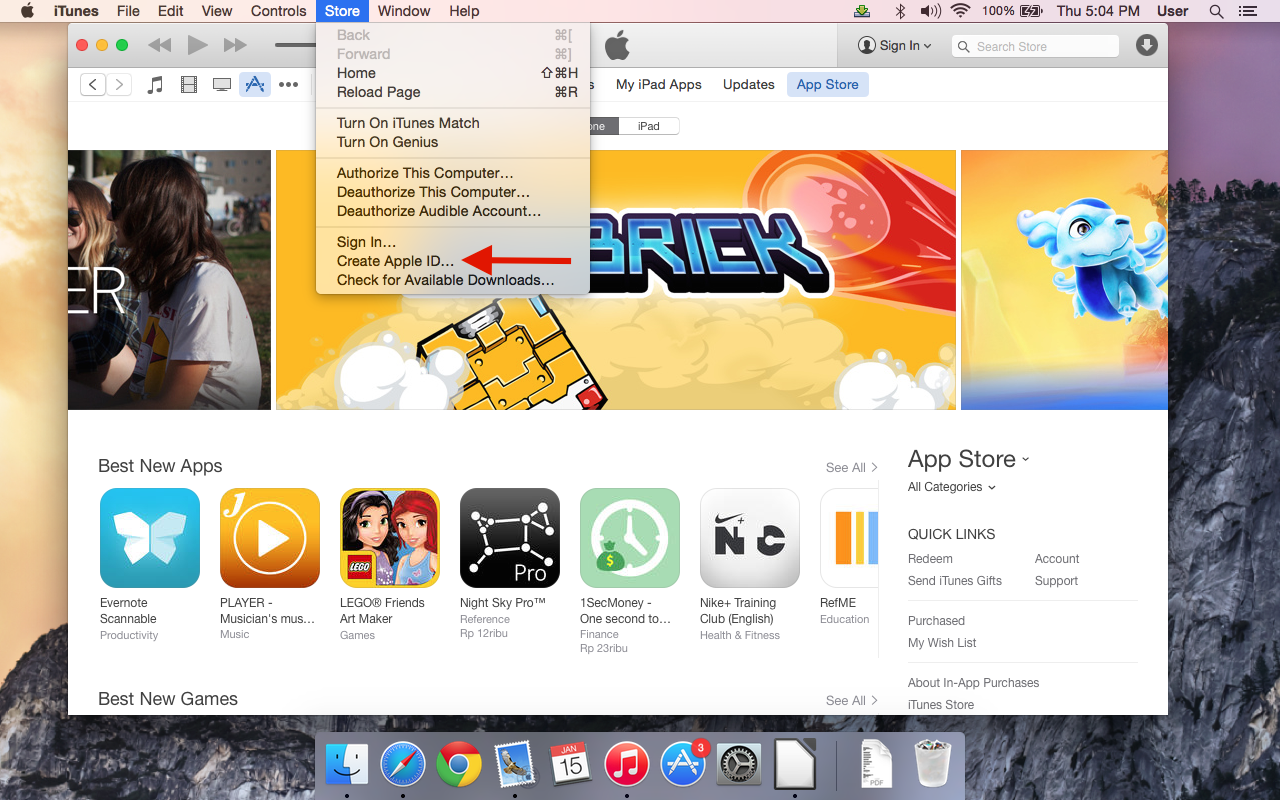Open the Movies library icon
Image resolution: width=1280 pixels, height=800 pixels.
tap(189, 85)
